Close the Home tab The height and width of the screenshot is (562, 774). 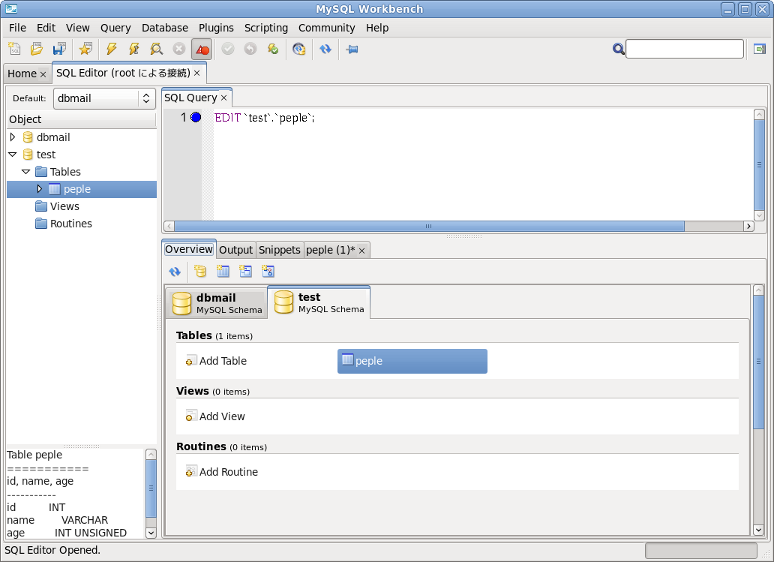(x=43, y=74)
